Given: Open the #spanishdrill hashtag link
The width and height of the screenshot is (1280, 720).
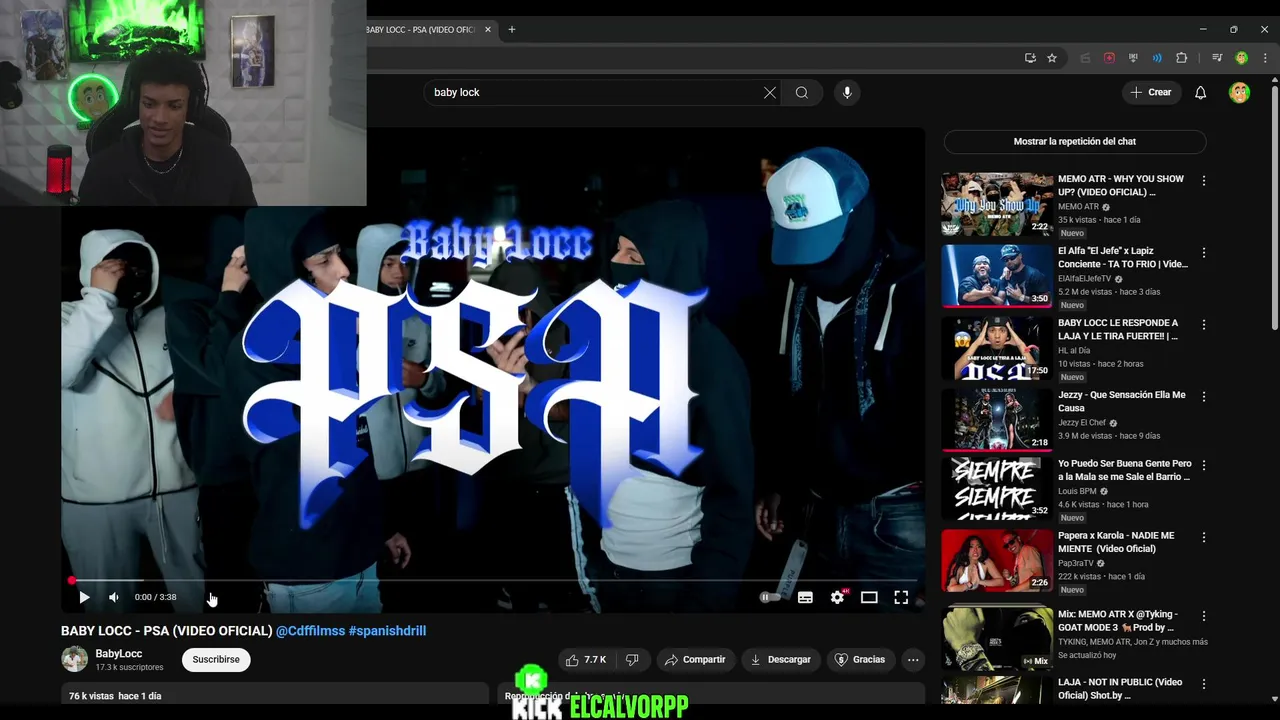Looking at the screenshot, I should [387, 631].
